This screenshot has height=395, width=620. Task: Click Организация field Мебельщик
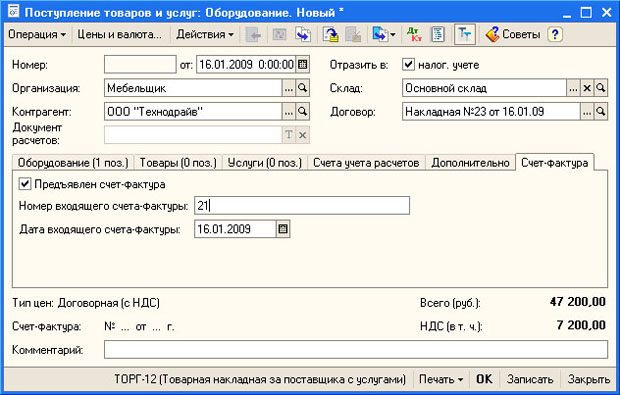pyautogui.click(x=193, y=88)
